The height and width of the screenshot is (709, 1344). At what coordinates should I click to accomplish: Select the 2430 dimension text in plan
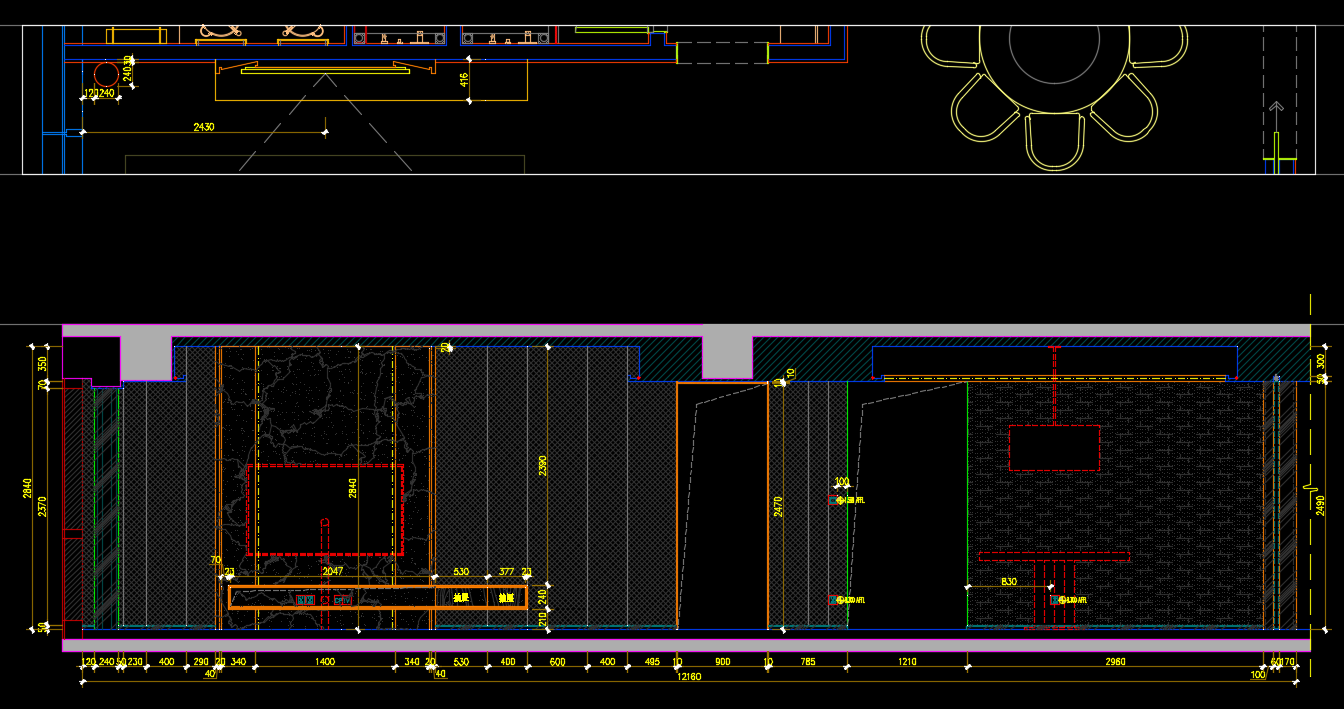[x=203, y=127]
